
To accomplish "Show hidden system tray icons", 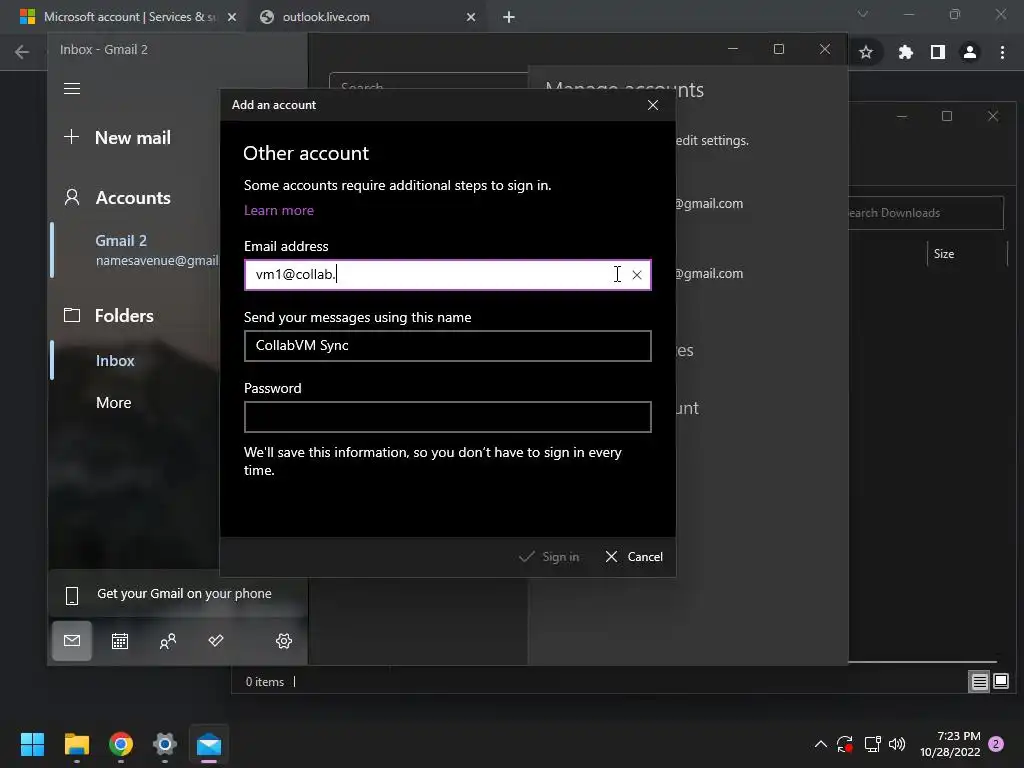I will pyautogui.click(x=821, y=744).
